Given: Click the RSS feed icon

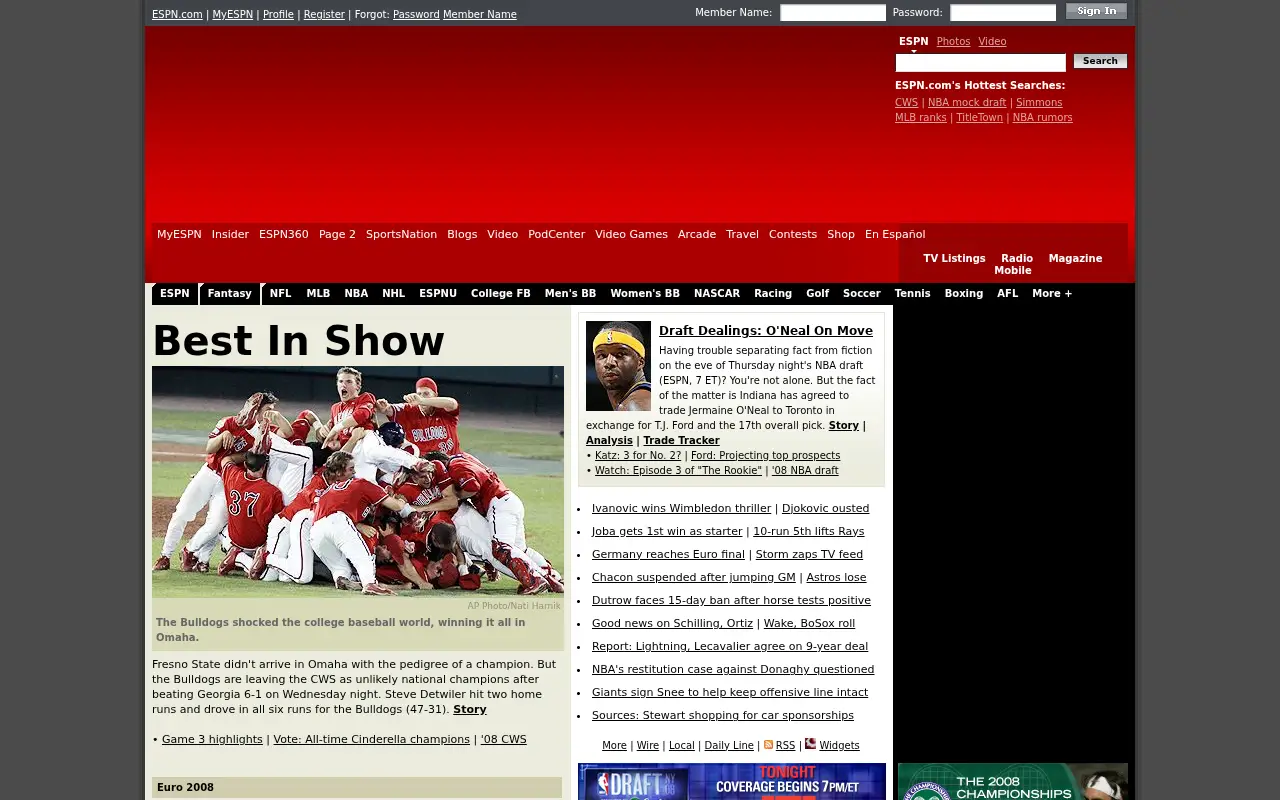Looking at the screenshot, I should coord(768,744).
